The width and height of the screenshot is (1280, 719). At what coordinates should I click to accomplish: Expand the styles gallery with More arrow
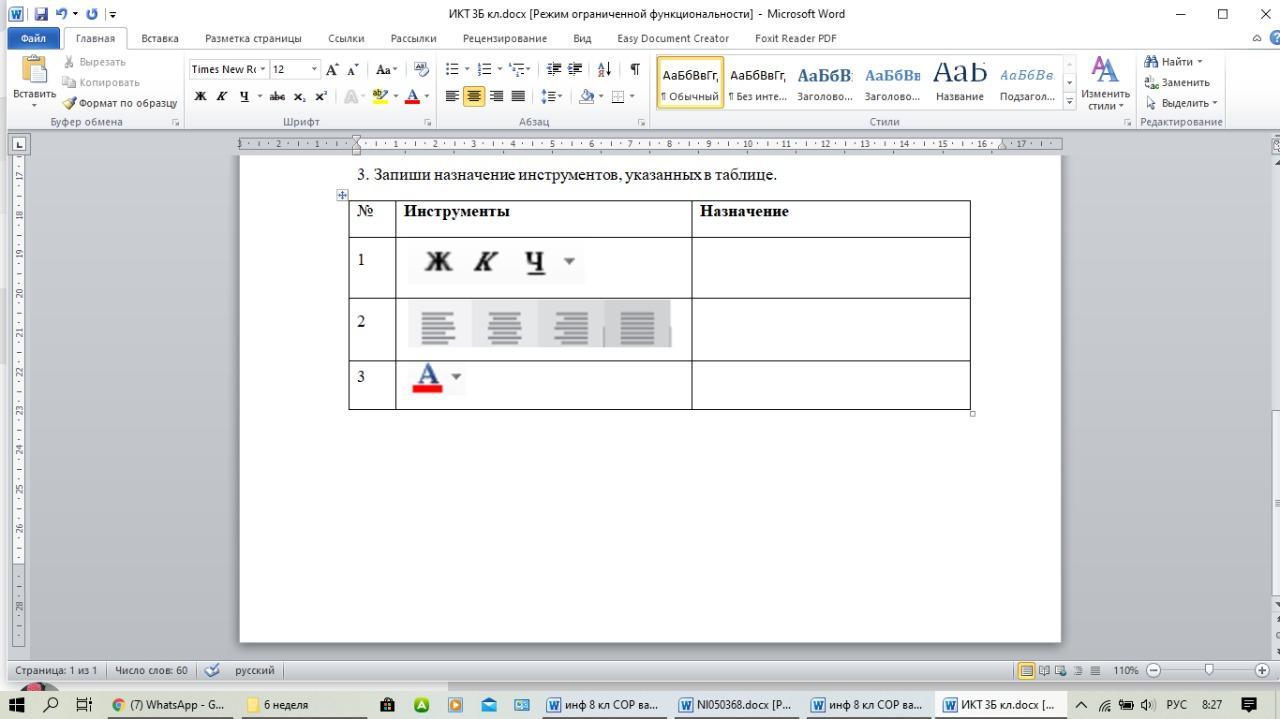1069,101
